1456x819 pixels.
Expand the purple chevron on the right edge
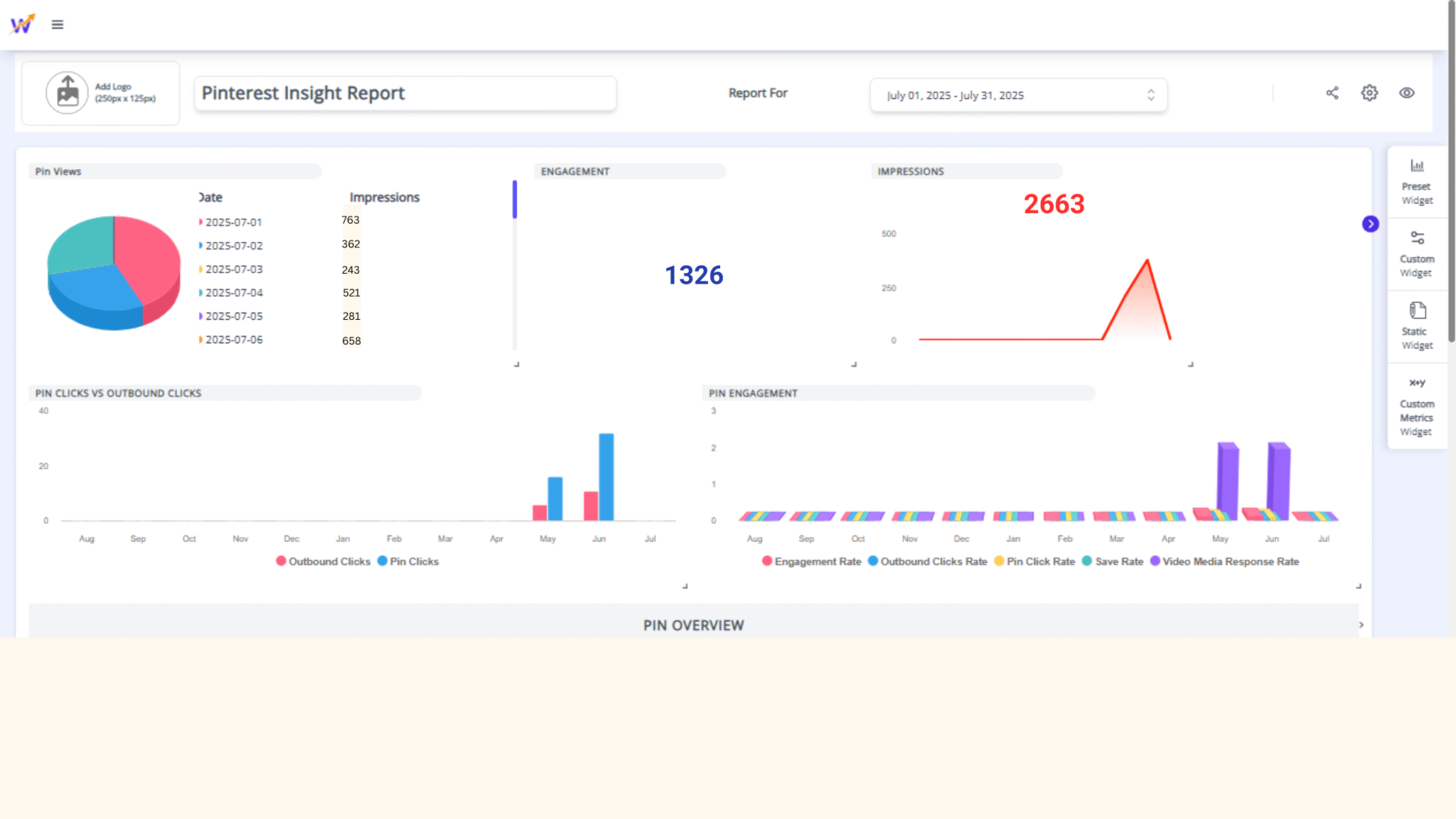1370,223
